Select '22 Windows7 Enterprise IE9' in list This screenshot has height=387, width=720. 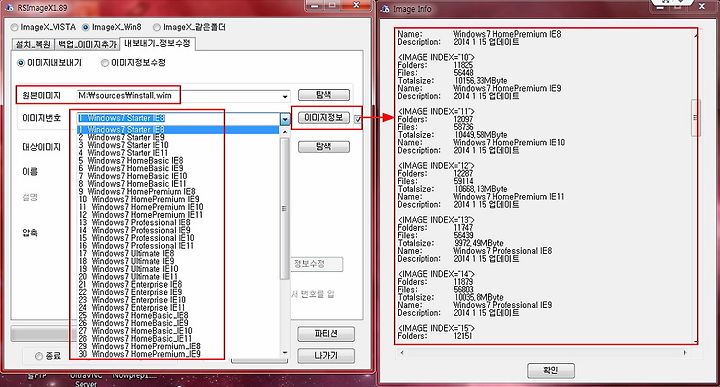[x=178, y=292]
